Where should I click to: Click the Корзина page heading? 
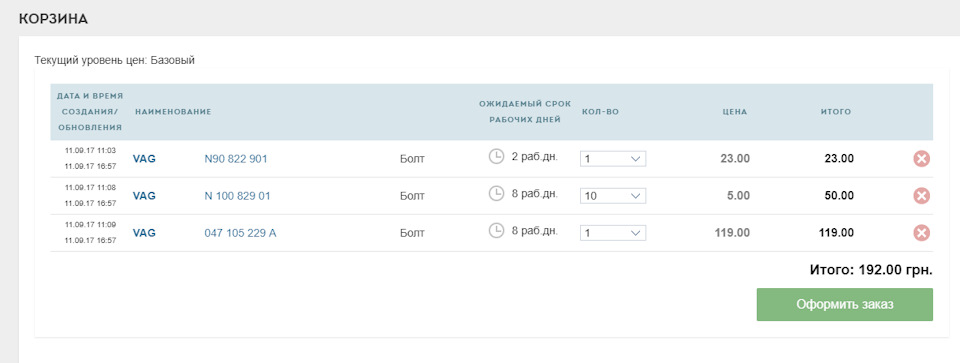(x=53, y=19)
